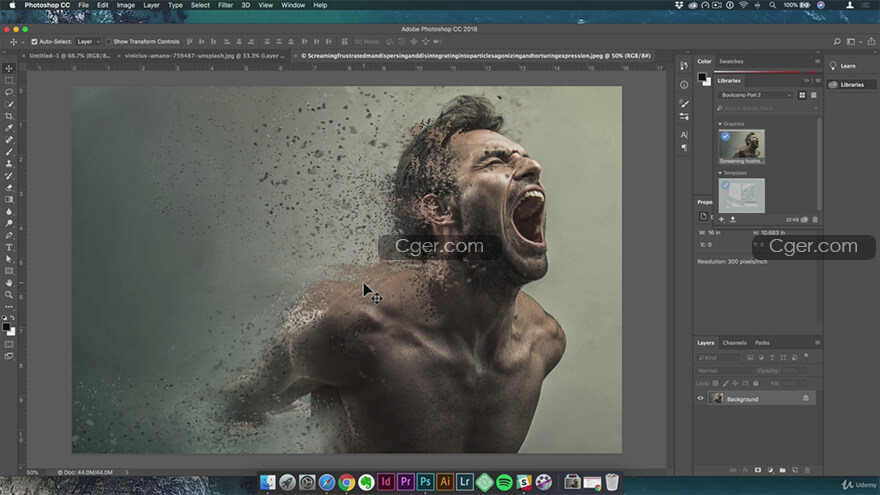
Task: Switch to vinicius-amano document tab
Action: [x=204, y=56]
